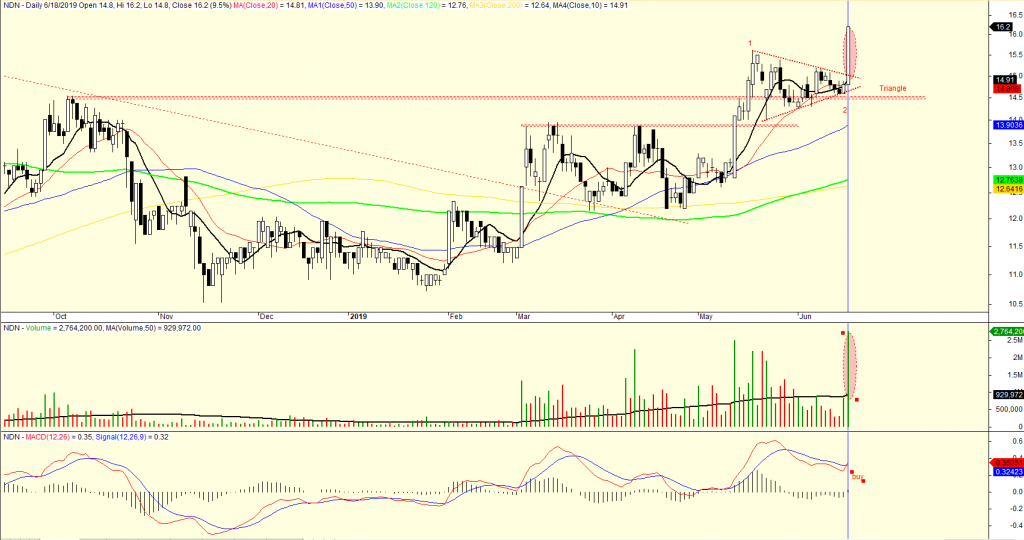The width and height of the screenshot is (1024, 540).
Task: Click the vertical blue date cursor line
Action: (848, 250)
